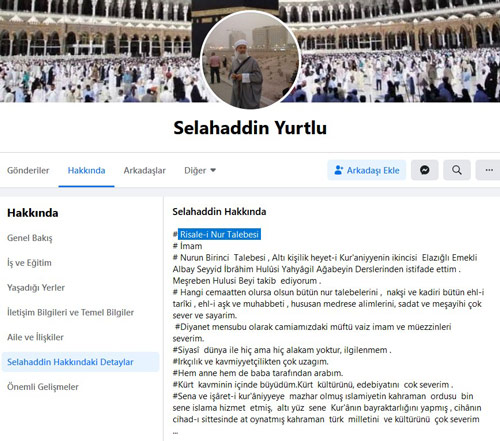This screenshot has height=441, width=500.
Task: Search this profile with the magnifier icon
Action: [457, 170]
